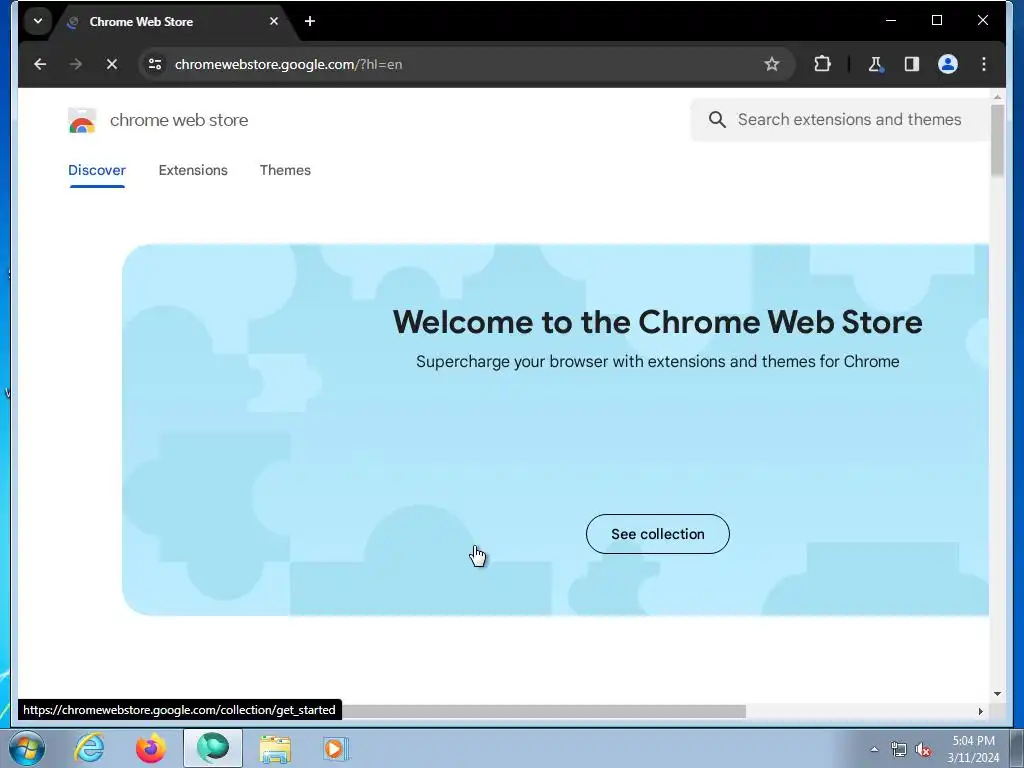Minimize the Chrome window
The image size is (1024, 768).
click(x=891, y=21)
